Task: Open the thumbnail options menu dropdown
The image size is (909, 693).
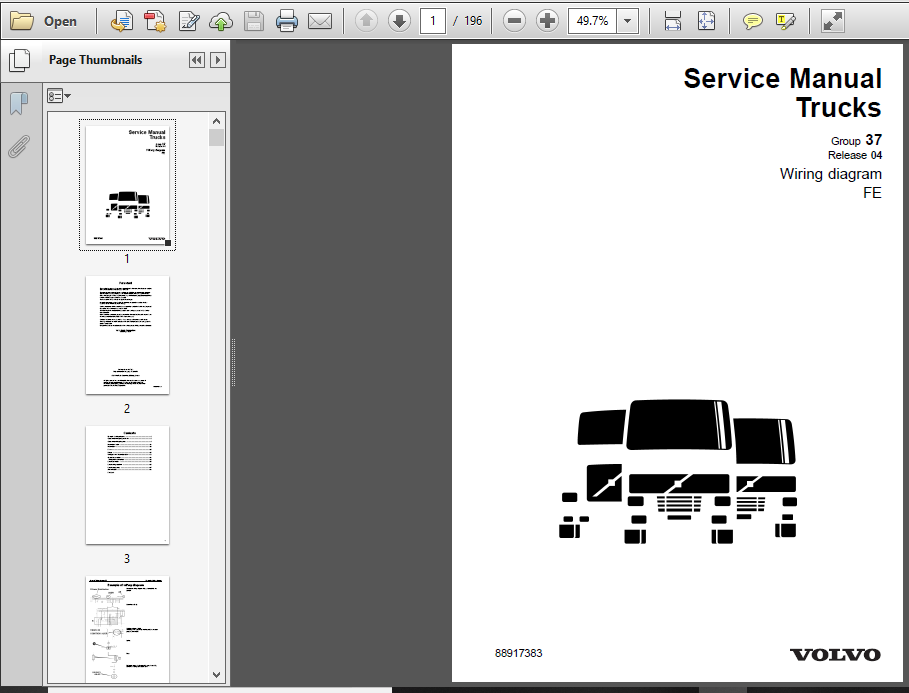Action: (59, 96)
